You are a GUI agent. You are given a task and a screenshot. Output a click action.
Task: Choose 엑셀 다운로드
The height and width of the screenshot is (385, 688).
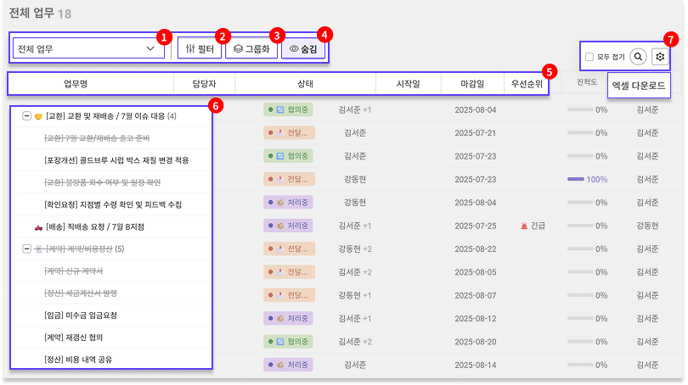click(x=638, y=85)
